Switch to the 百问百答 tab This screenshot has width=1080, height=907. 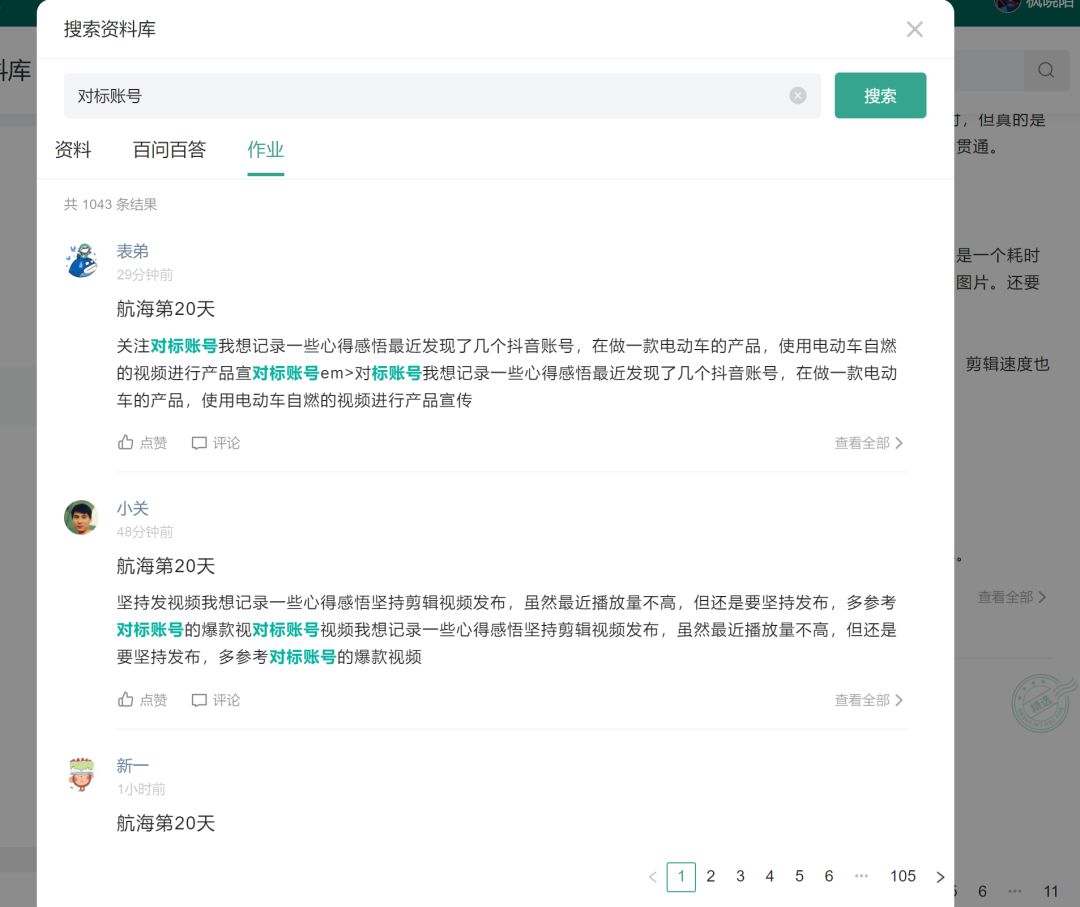click(169, 150)
